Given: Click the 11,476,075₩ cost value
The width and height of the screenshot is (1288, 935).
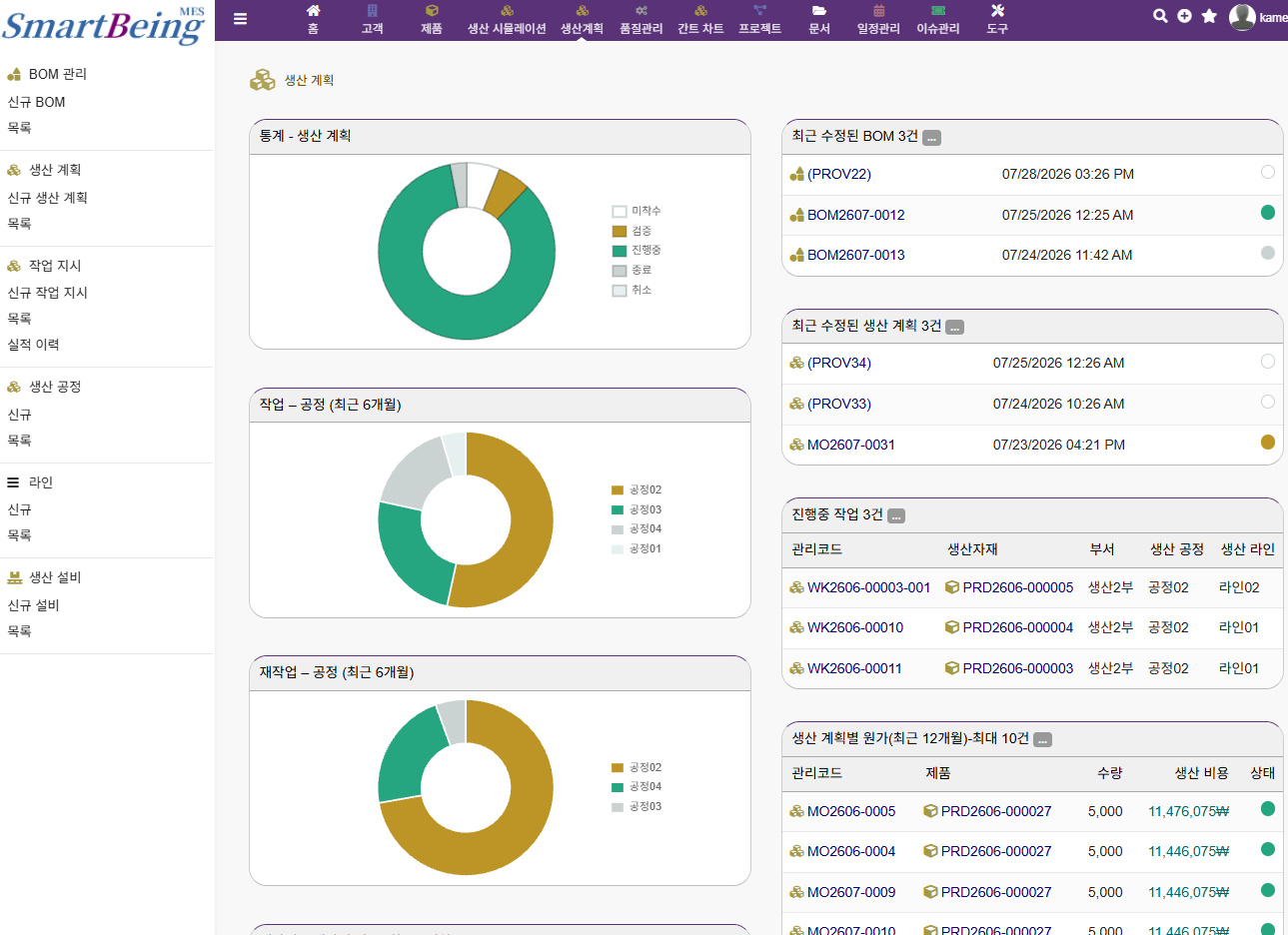Looking at the screenshot, I should 1188,811.
